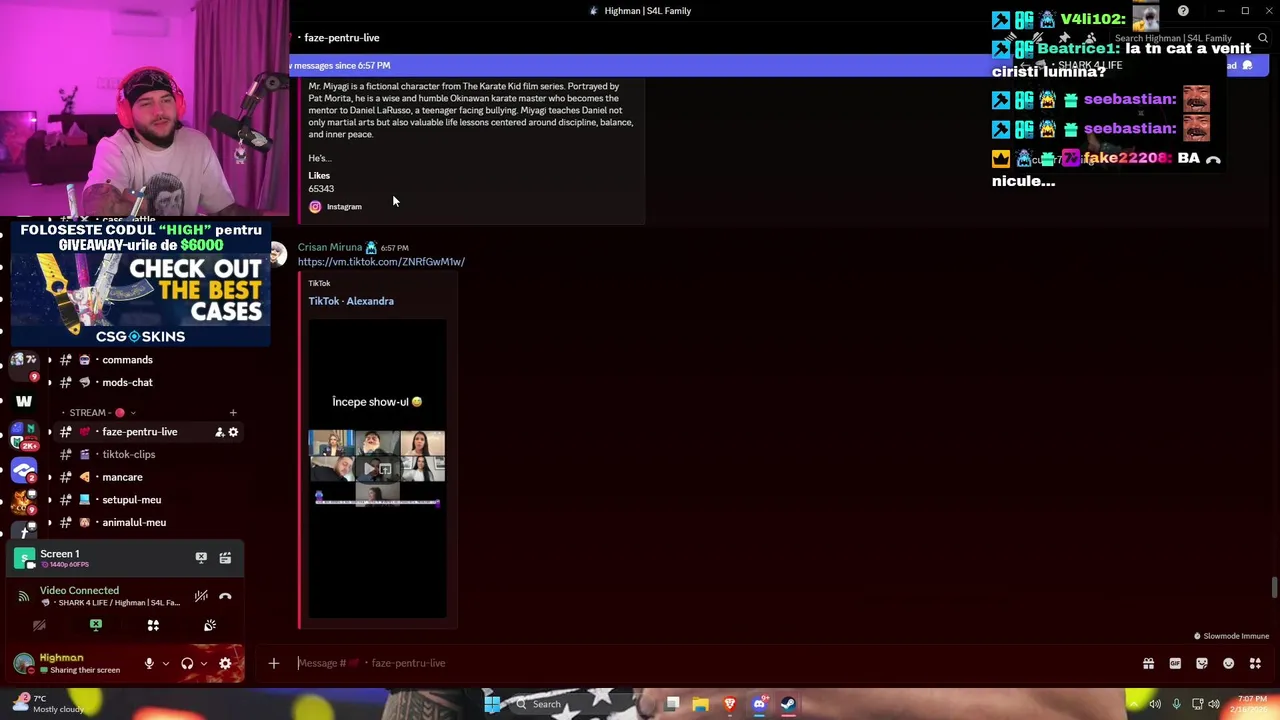Open headphones output options chevron
The width and height of the screenshot is (1280, 720).
[x=204, y=663]
